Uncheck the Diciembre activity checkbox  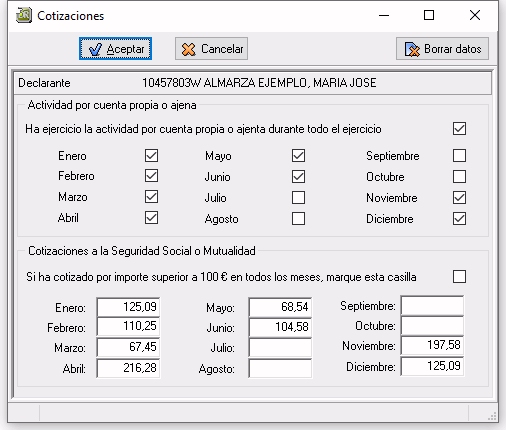point(459,219)
